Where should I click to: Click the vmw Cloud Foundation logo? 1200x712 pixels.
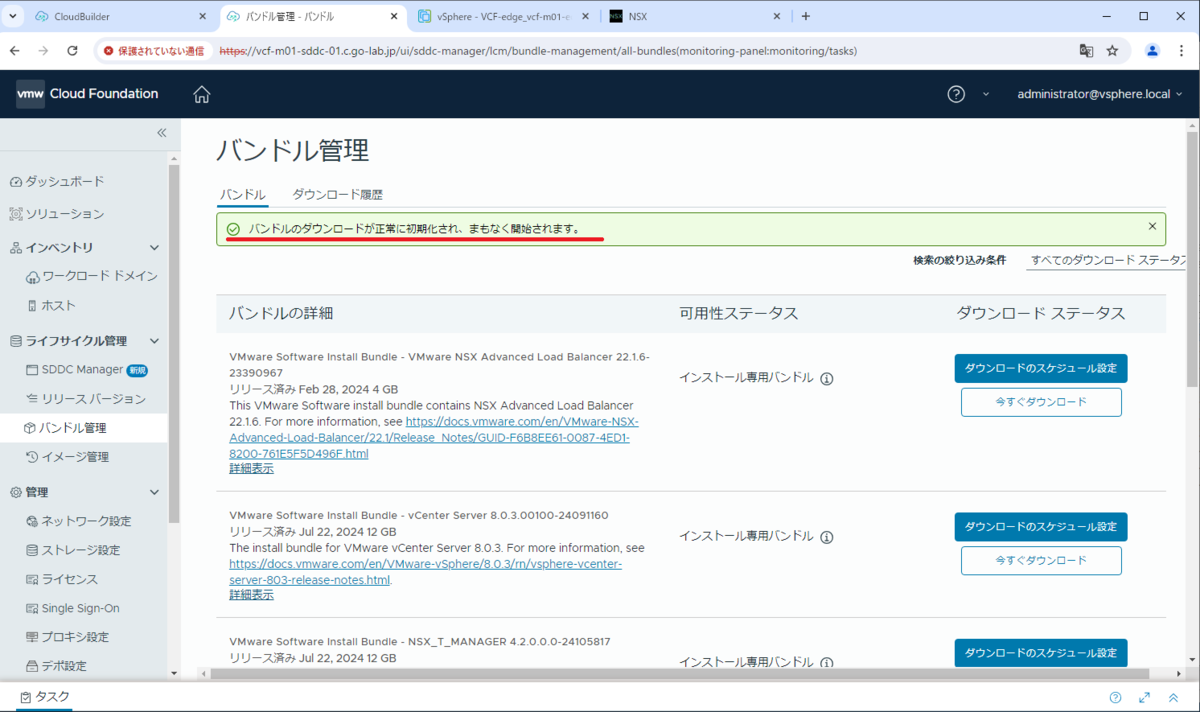pos(87,94)
